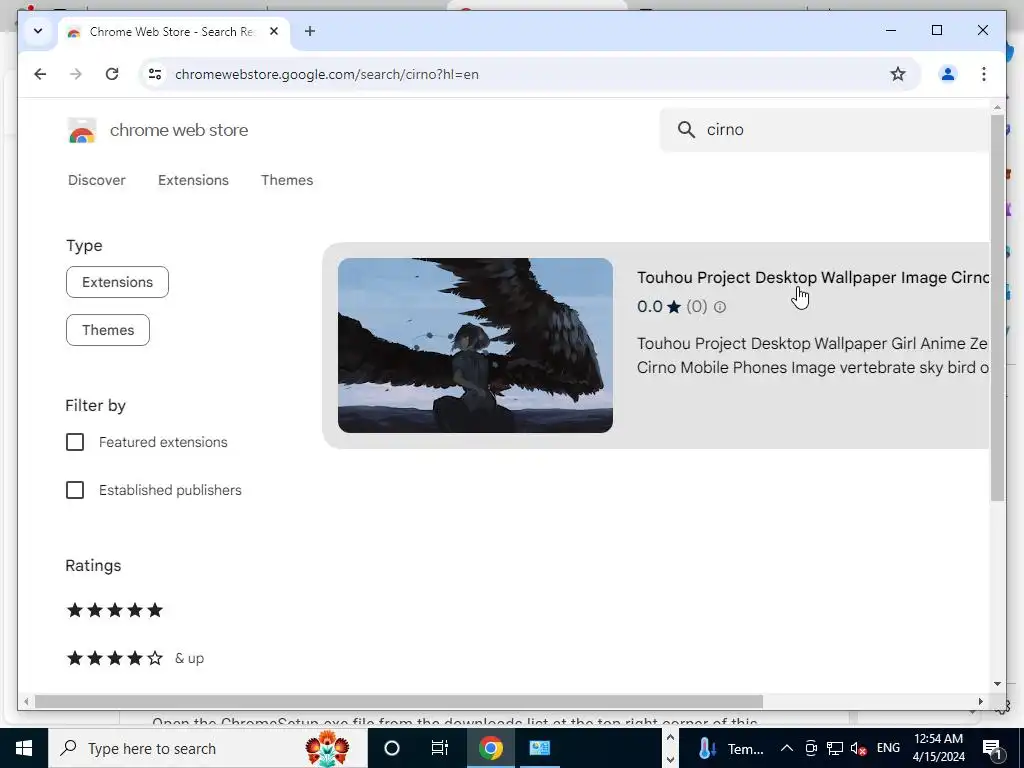The height and width of the screenshot is (768, 1024).
Task: Open a new tab with plus button
Action: pos(310,31)
